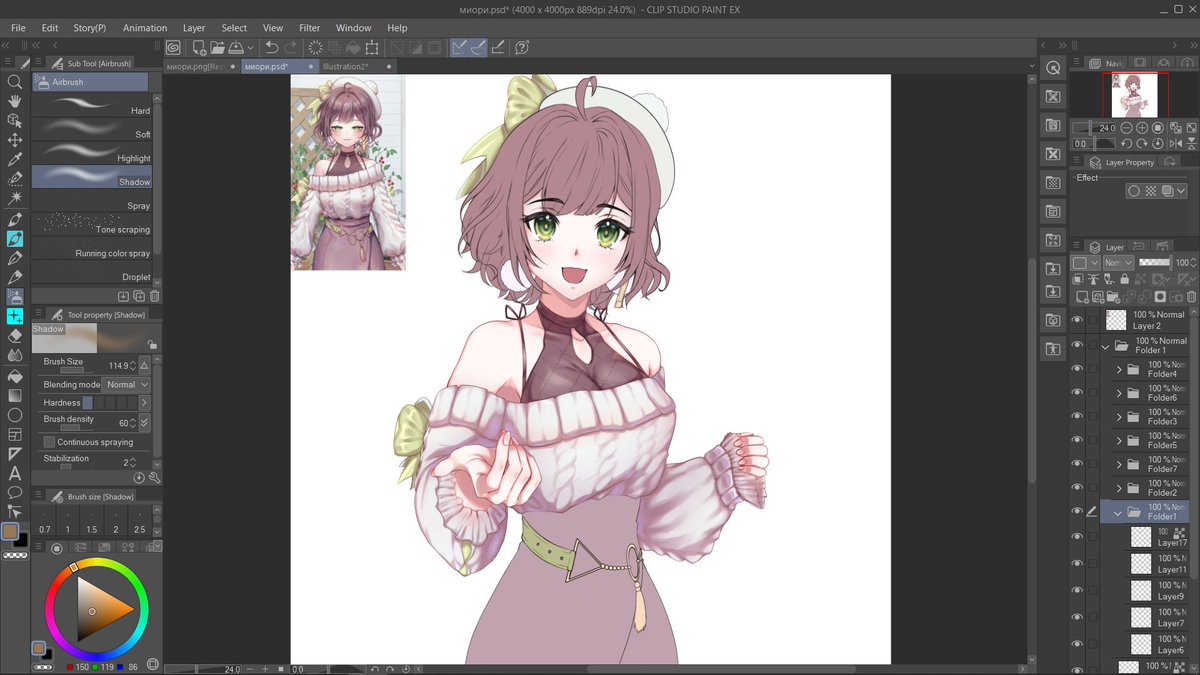The width and height of the screenshot is (1200, 675).
Task: Select the Text tool
Action: click(15, 473)
